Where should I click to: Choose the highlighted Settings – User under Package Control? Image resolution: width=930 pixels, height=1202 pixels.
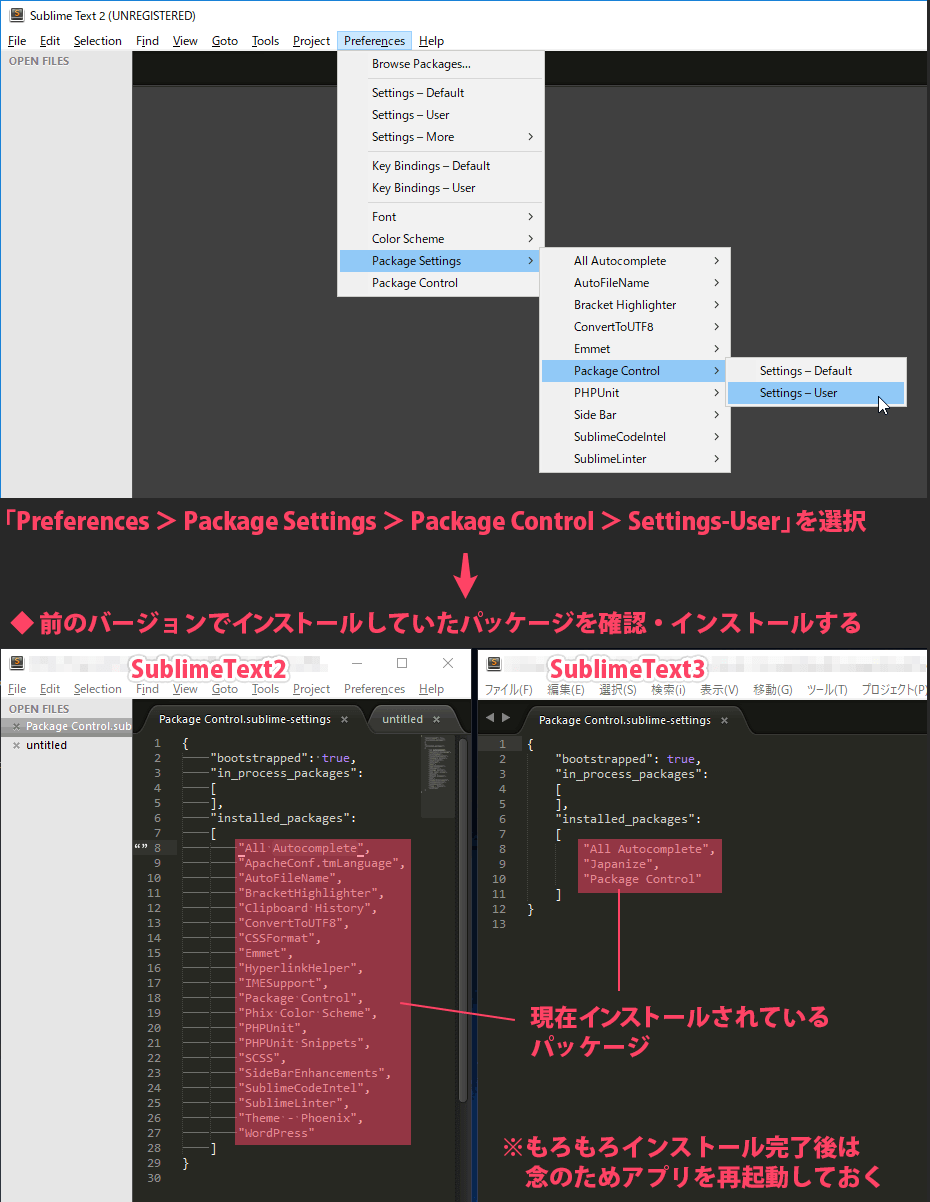click(x=816, y=393)
